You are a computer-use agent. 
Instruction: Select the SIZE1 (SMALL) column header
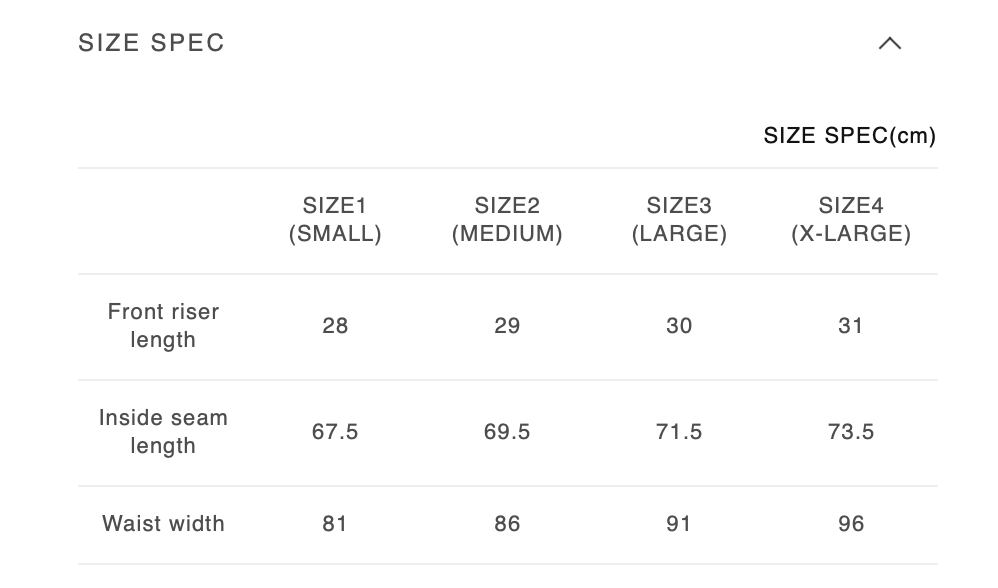click(335, 220)
